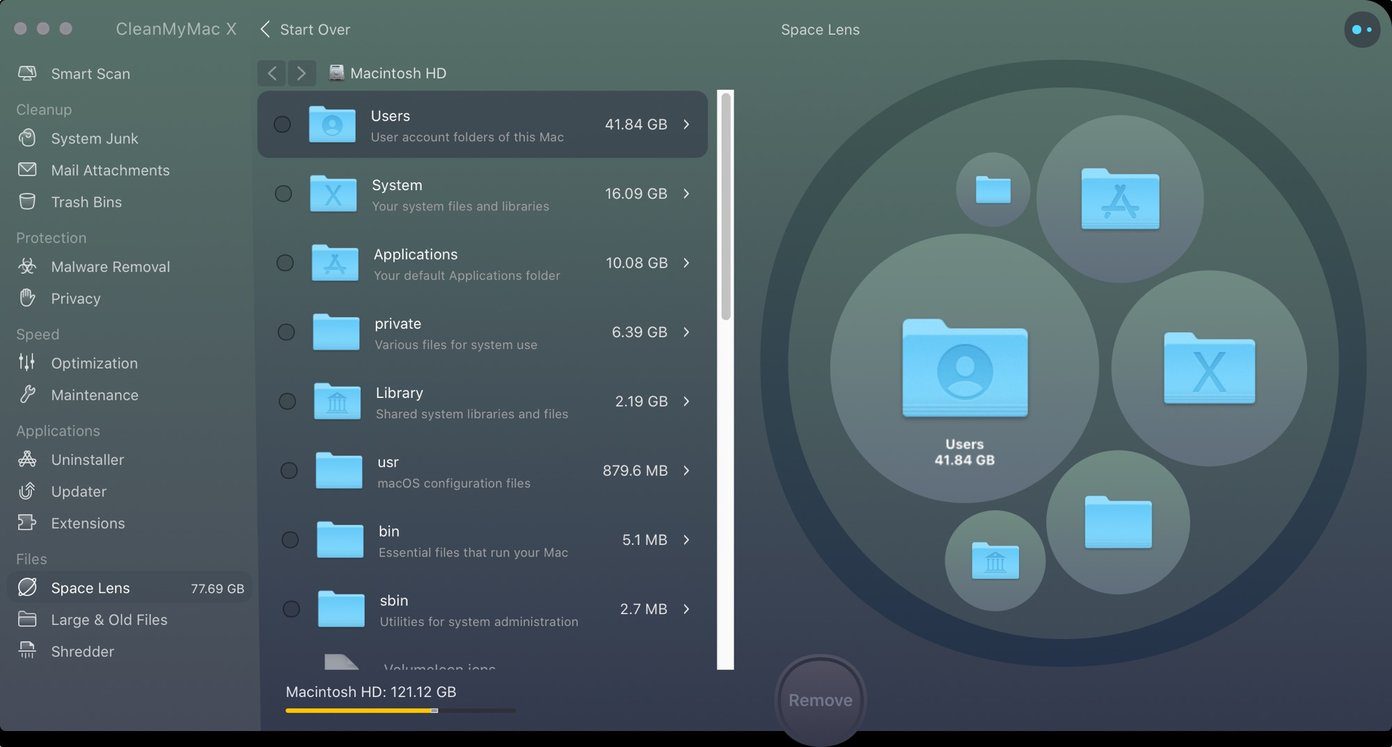Click the Maintenance wrench icon
The image size is (1392, 747).
coord(28,395)
